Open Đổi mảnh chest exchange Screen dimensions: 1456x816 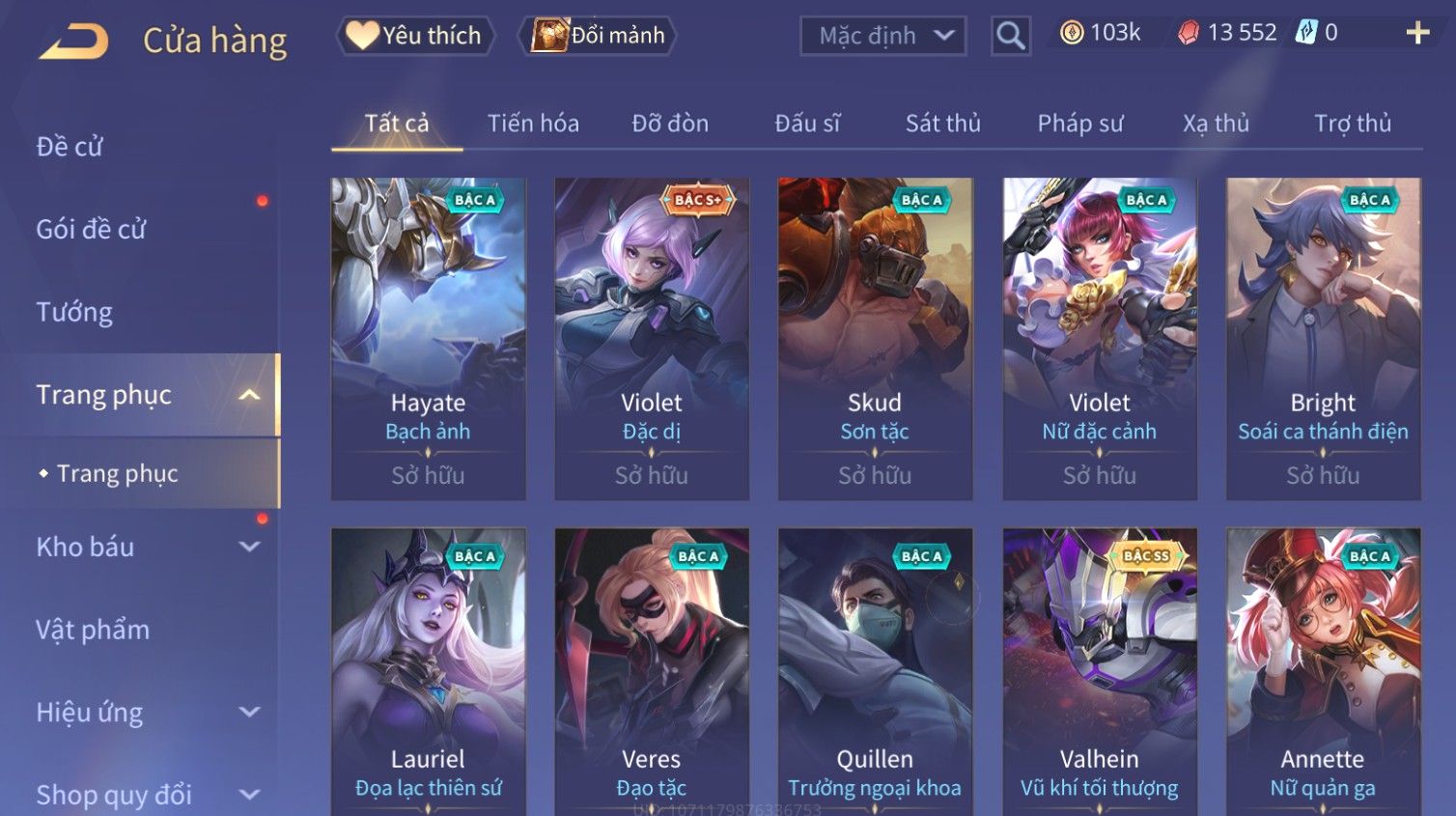tap(598, 36)
